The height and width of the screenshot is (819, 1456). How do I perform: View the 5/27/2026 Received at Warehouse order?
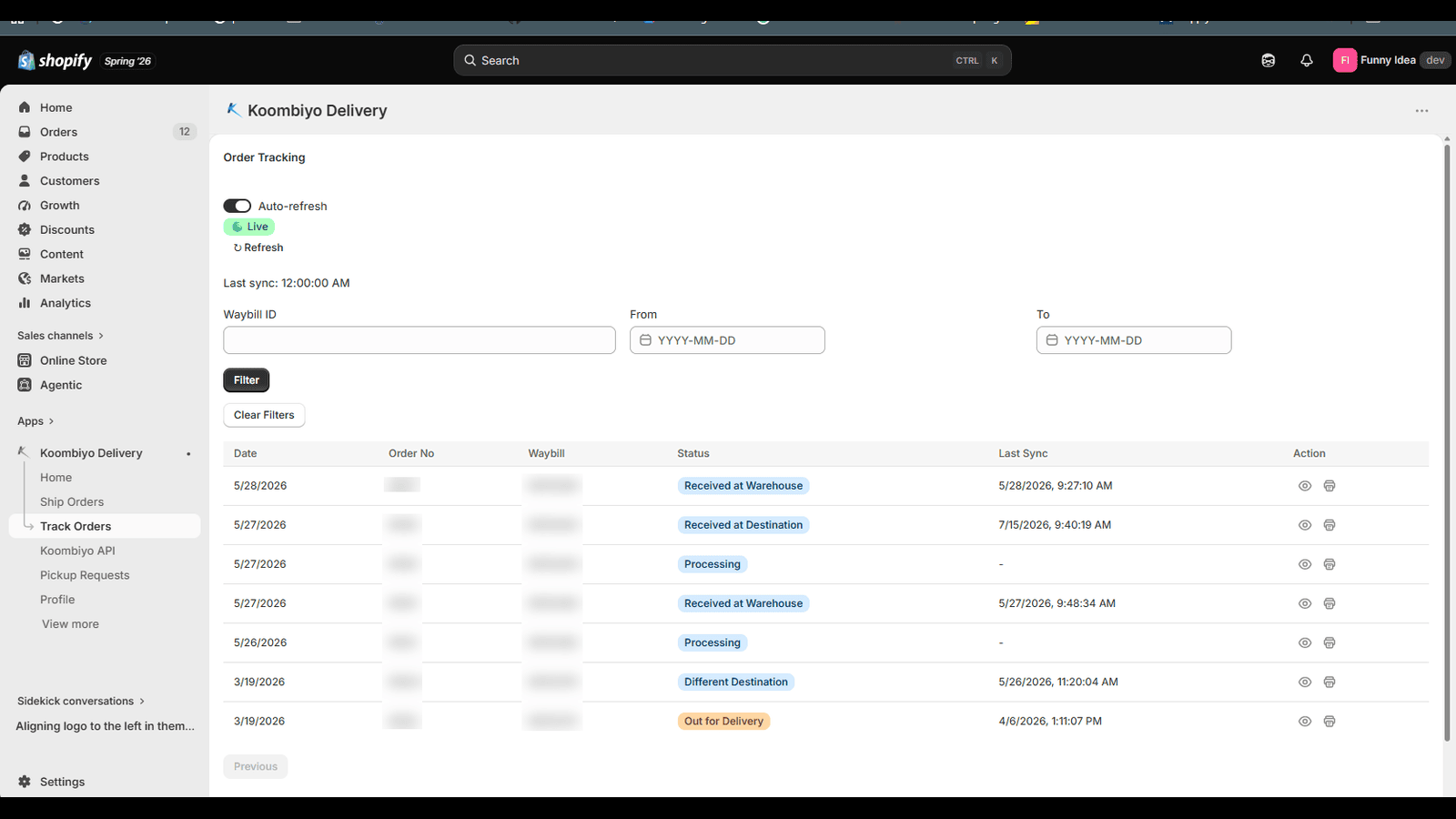[x=1305, y=603]
